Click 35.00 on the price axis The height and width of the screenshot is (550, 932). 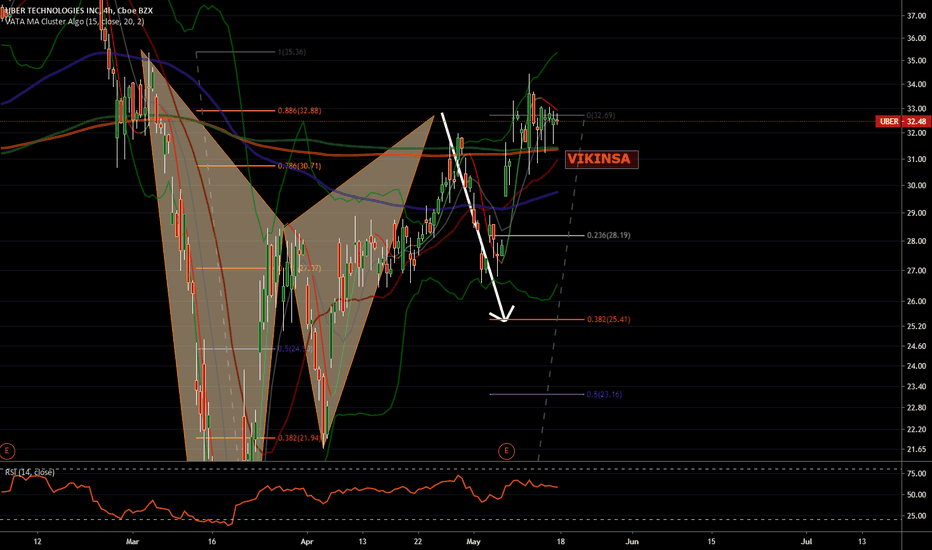(917, 61)
